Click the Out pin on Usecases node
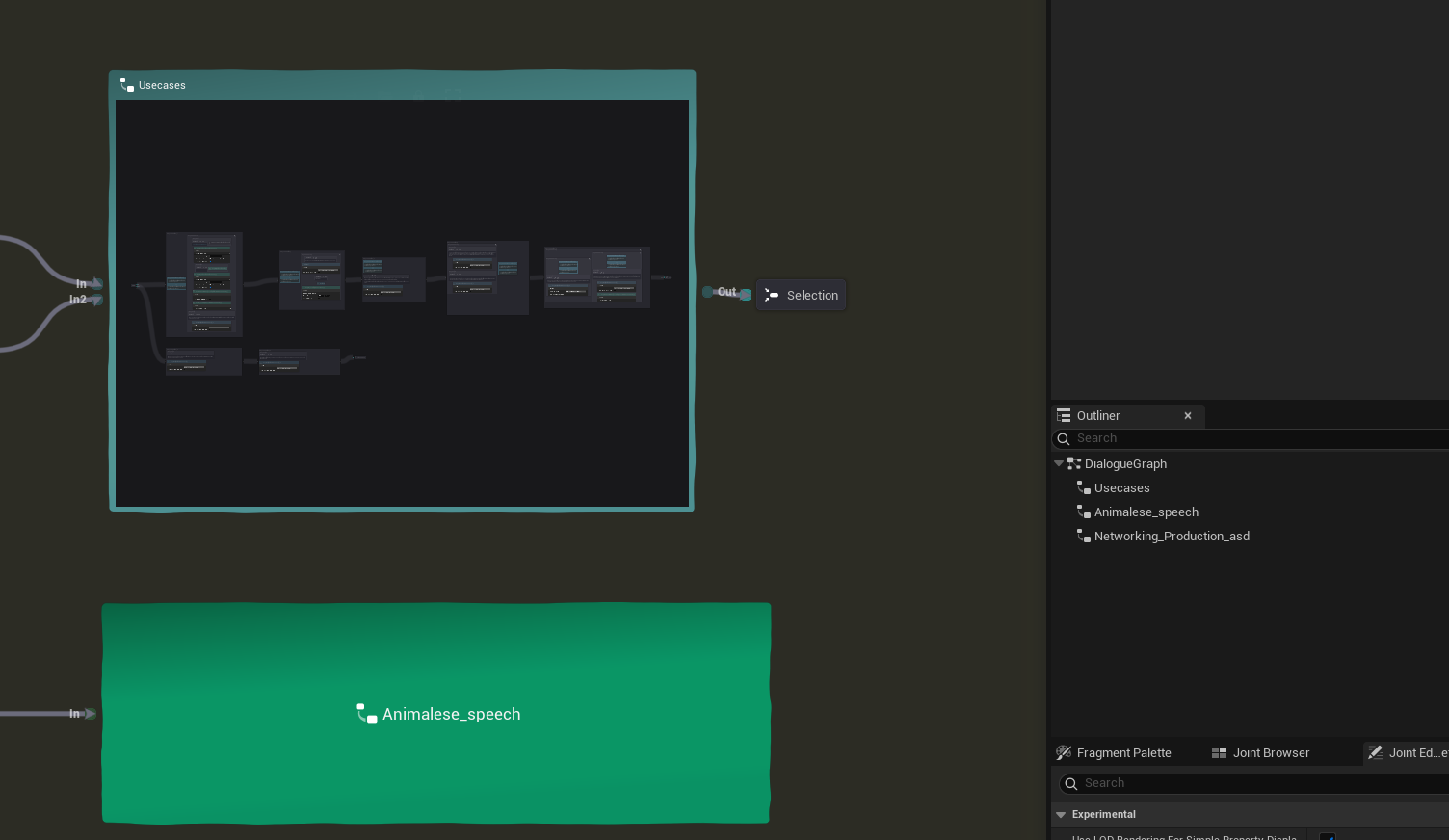 708,292
